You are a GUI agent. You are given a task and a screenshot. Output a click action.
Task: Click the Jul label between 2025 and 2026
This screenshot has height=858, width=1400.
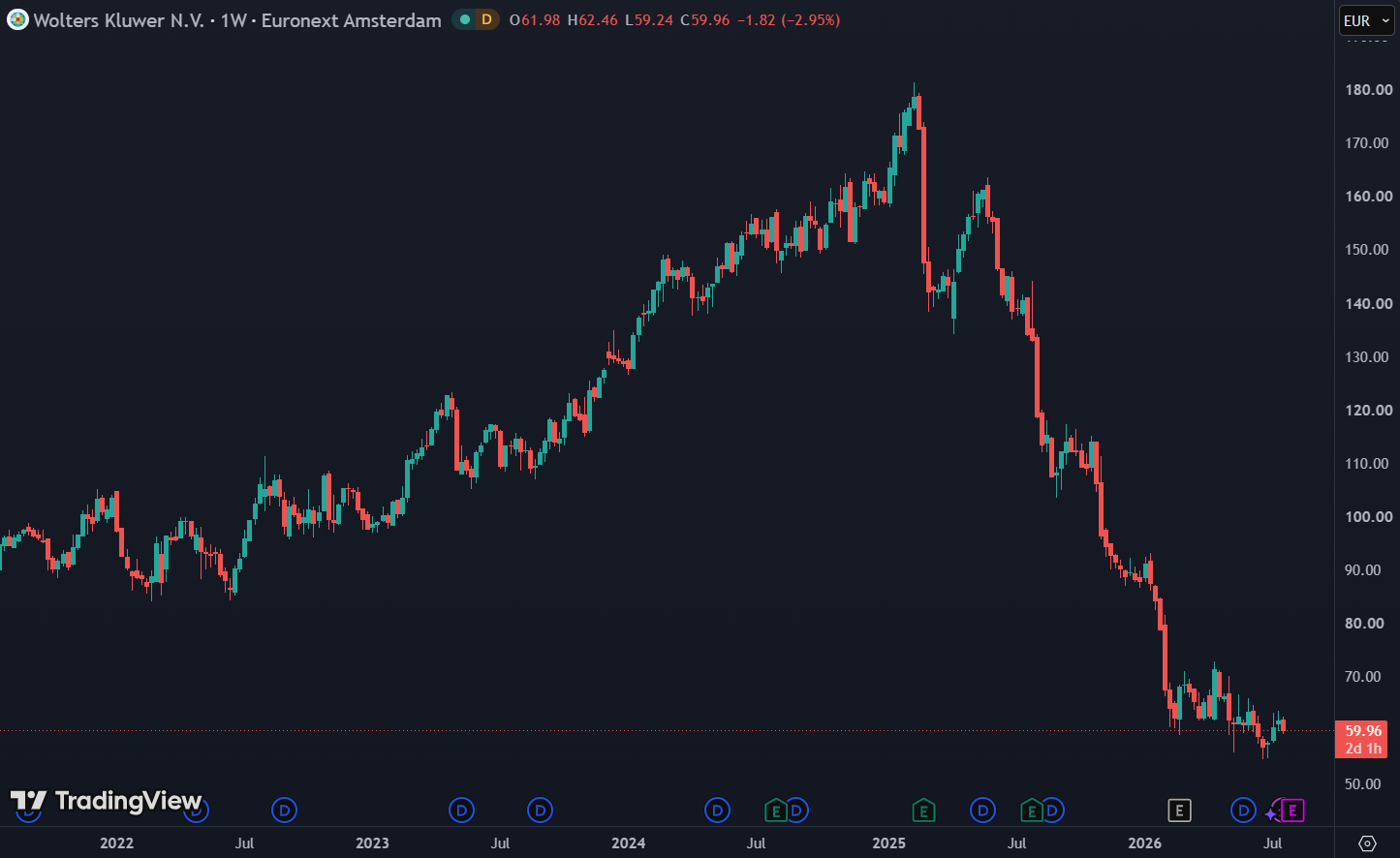(1017, 843)
